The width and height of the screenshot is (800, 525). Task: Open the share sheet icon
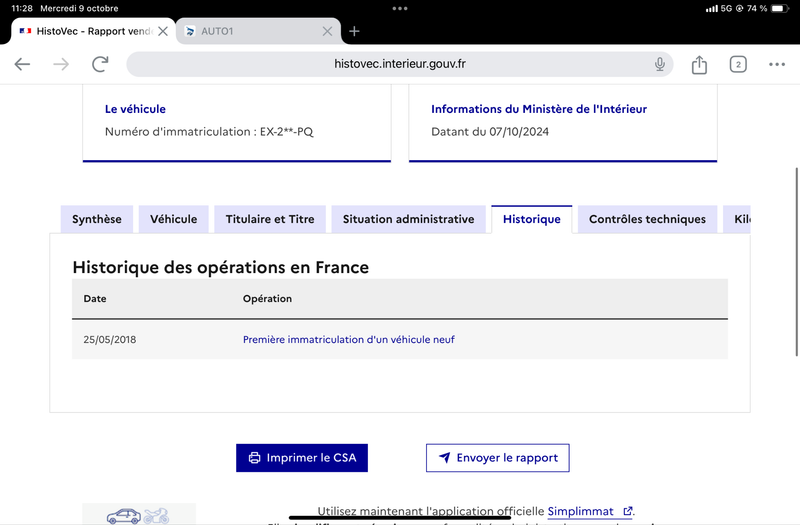(699, 64)
